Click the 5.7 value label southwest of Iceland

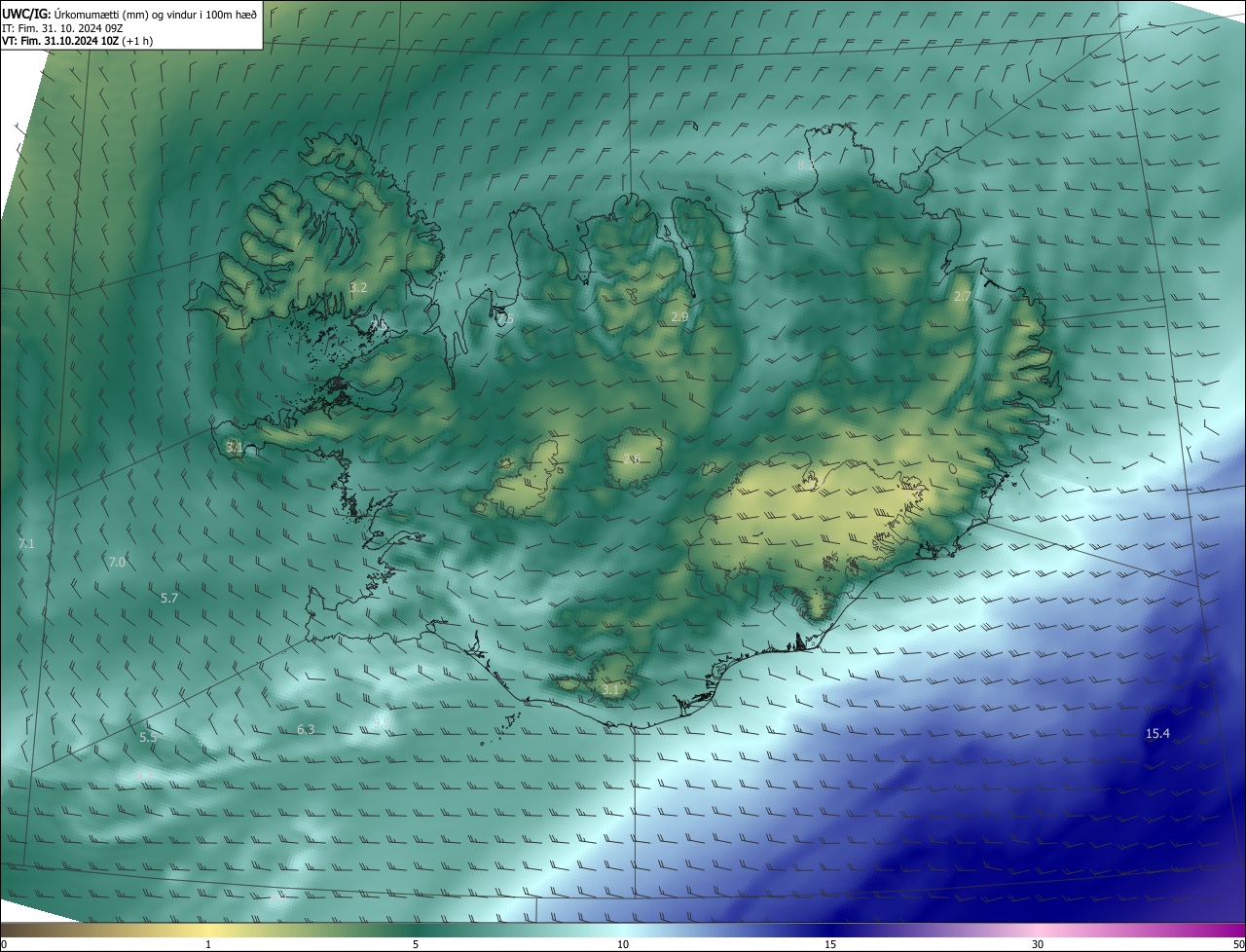(x=169, y=598)
